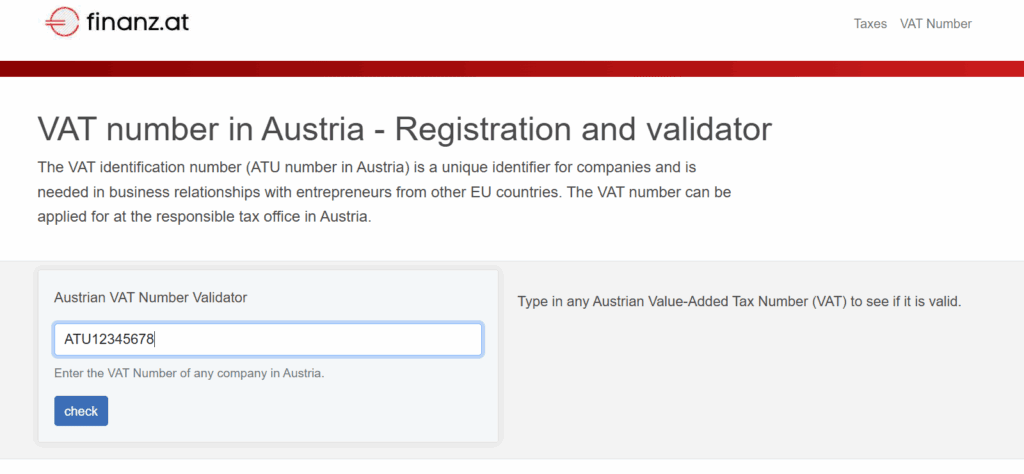The height and width of the screenshot is (474, 1024).
Task: Open the Taxes navigation link
Action: [x=870, y=24]
